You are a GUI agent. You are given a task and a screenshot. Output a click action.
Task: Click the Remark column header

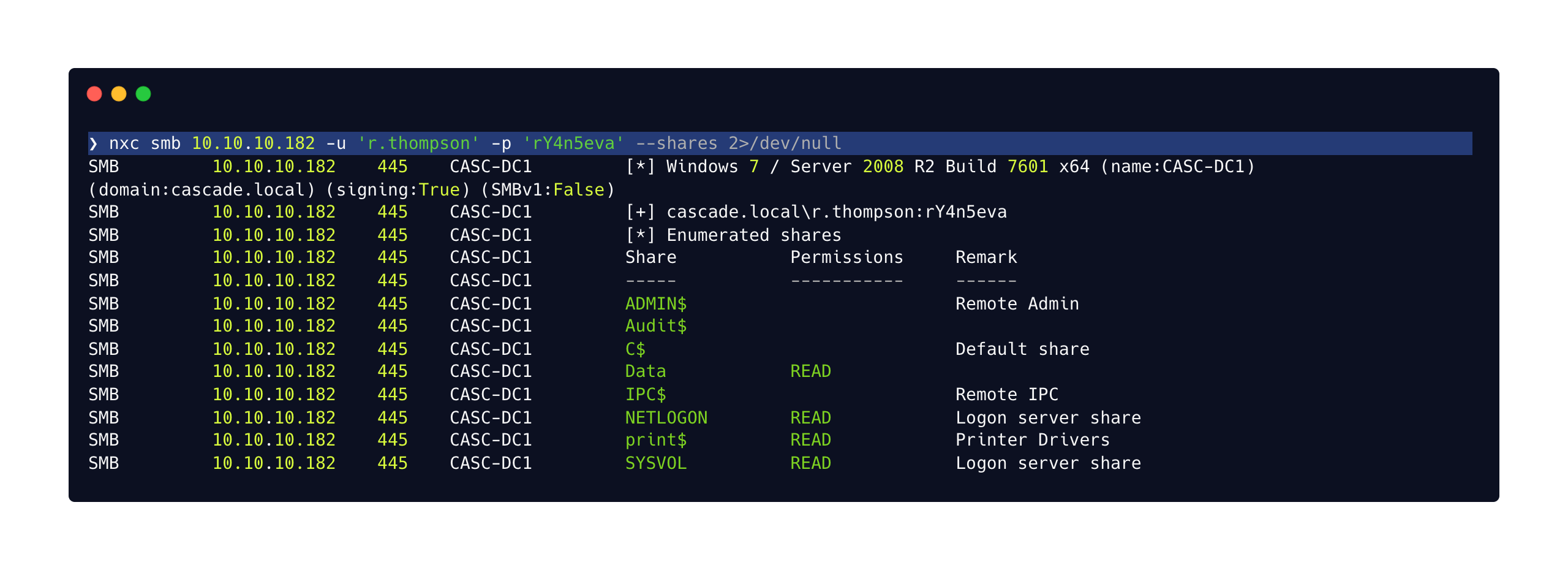pyautogui.click(x=986, y=257)
